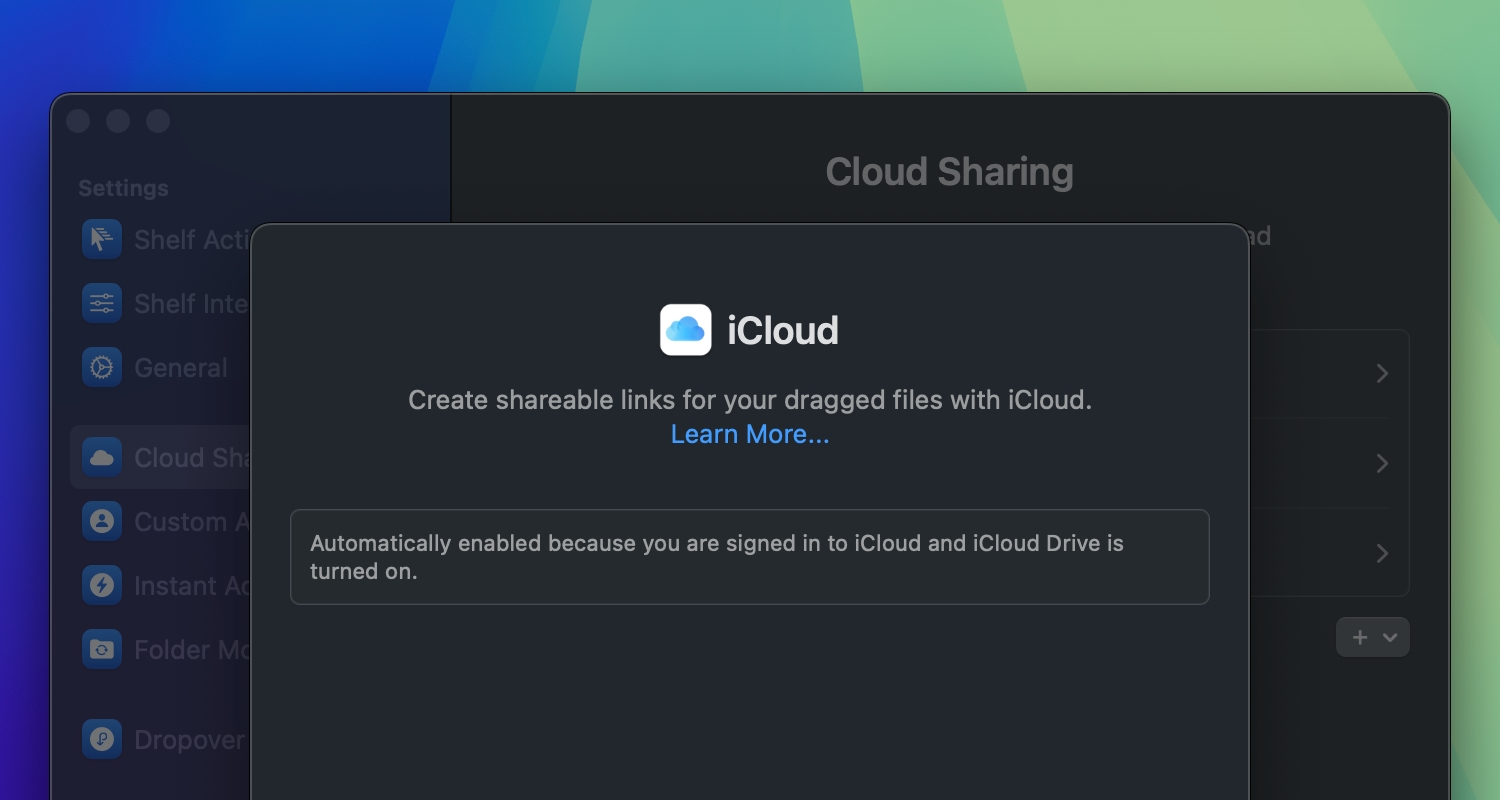The image size is (1500, 800).
Task: Open Custom Actions via its person icon
Action: (x=102, y=521)
